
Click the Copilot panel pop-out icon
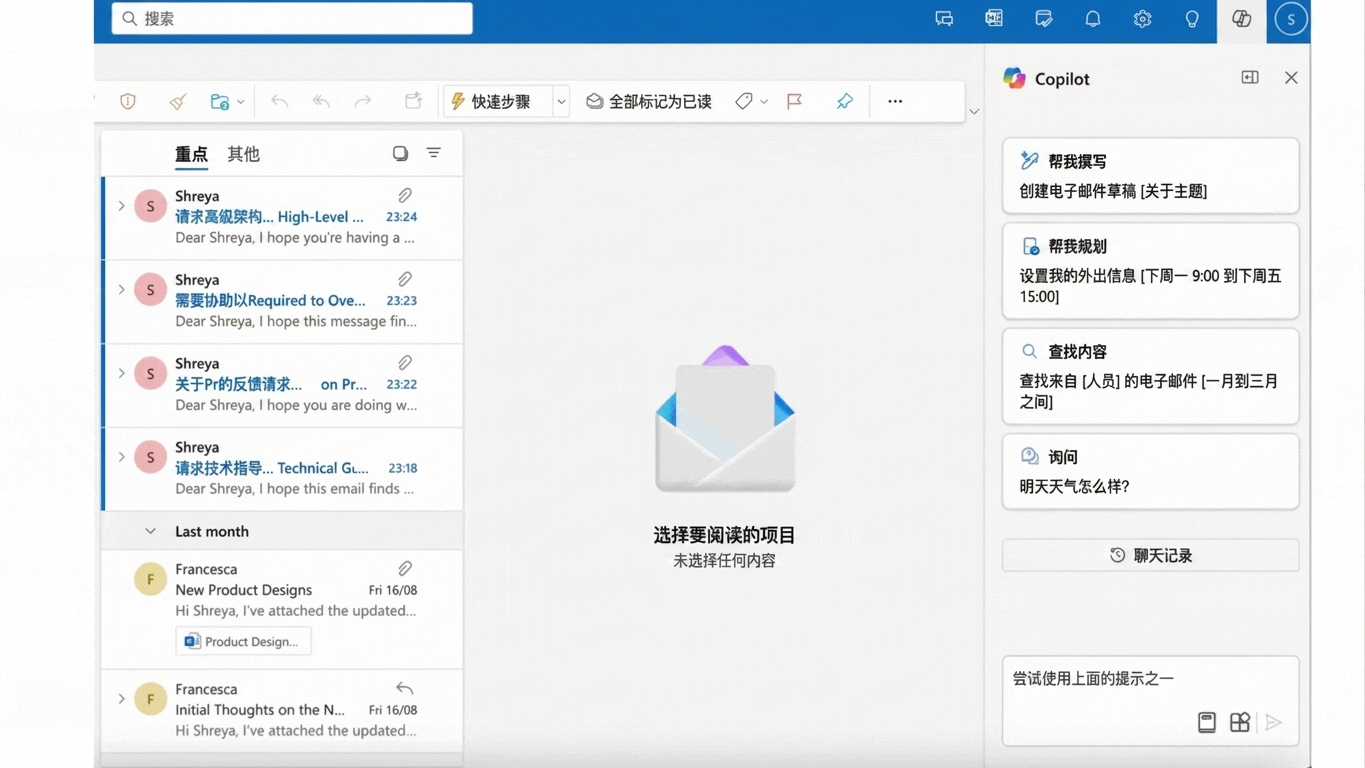[x=1250, y=78]
